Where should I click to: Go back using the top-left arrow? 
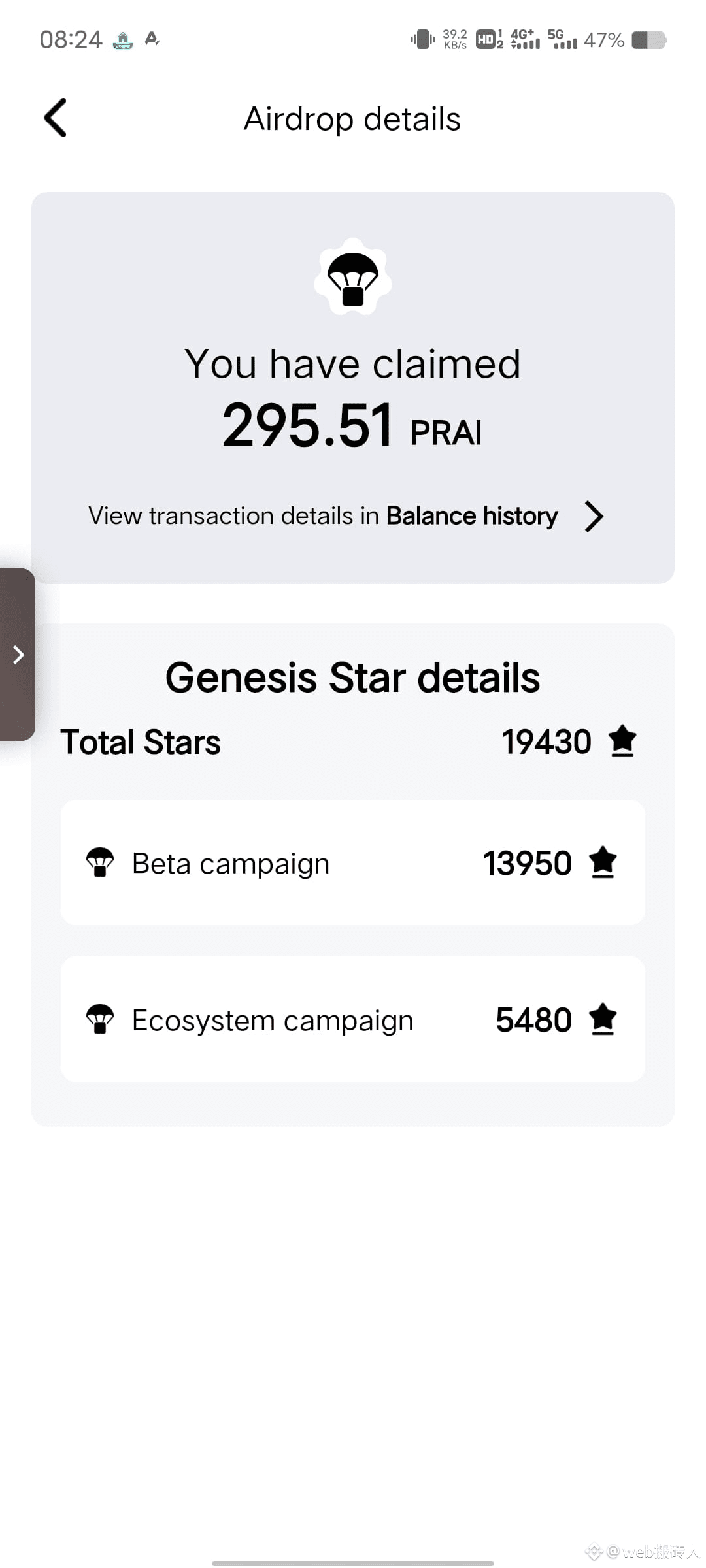point(56,118)
